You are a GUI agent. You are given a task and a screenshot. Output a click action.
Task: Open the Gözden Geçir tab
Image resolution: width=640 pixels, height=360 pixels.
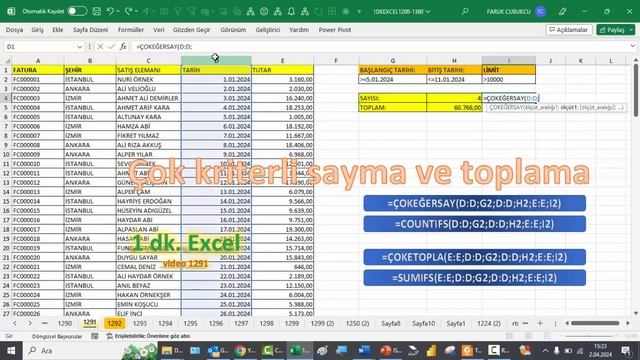coord(191,30)
